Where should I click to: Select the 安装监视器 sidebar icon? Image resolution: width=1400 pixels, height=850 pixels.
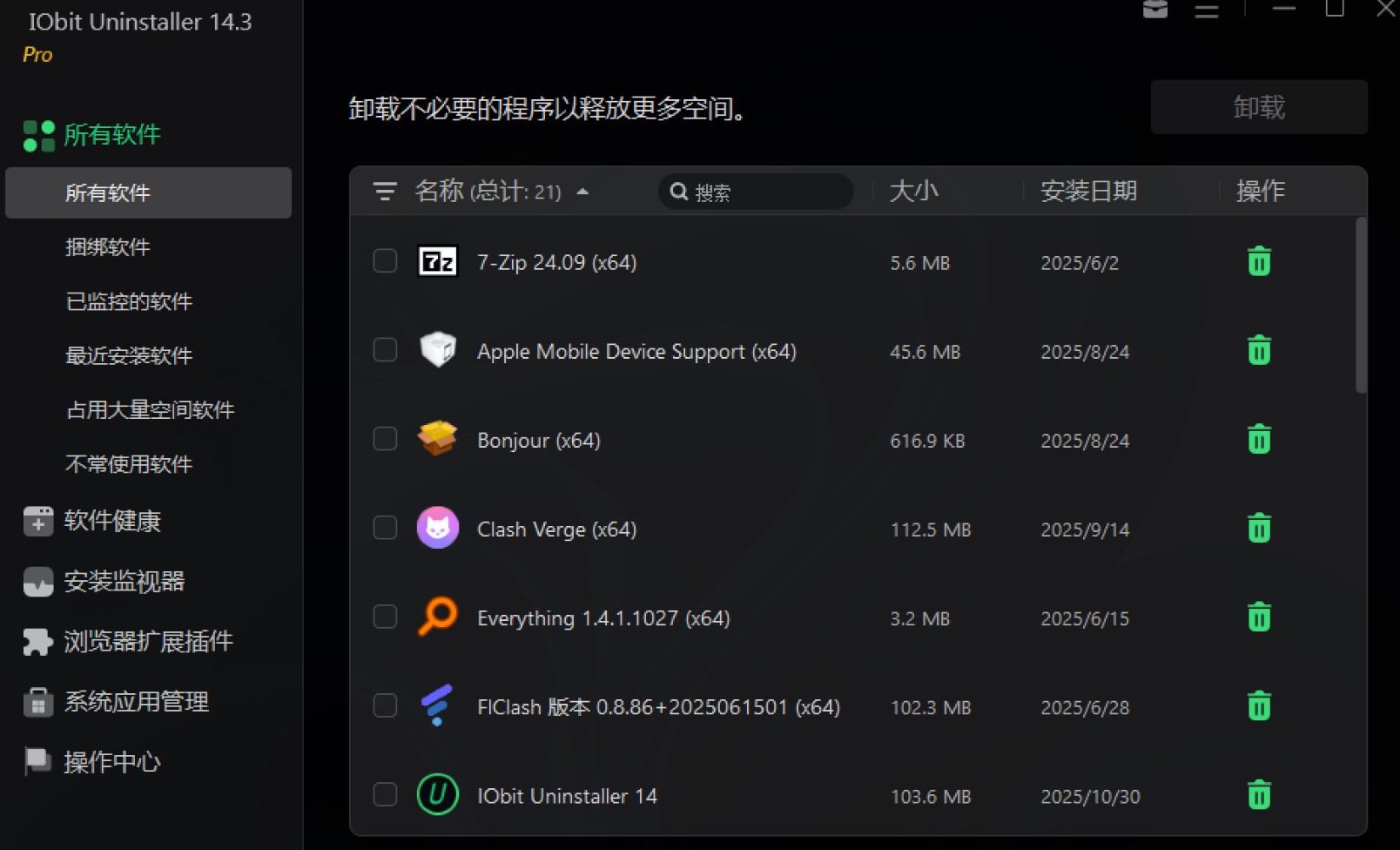point(38,582)
